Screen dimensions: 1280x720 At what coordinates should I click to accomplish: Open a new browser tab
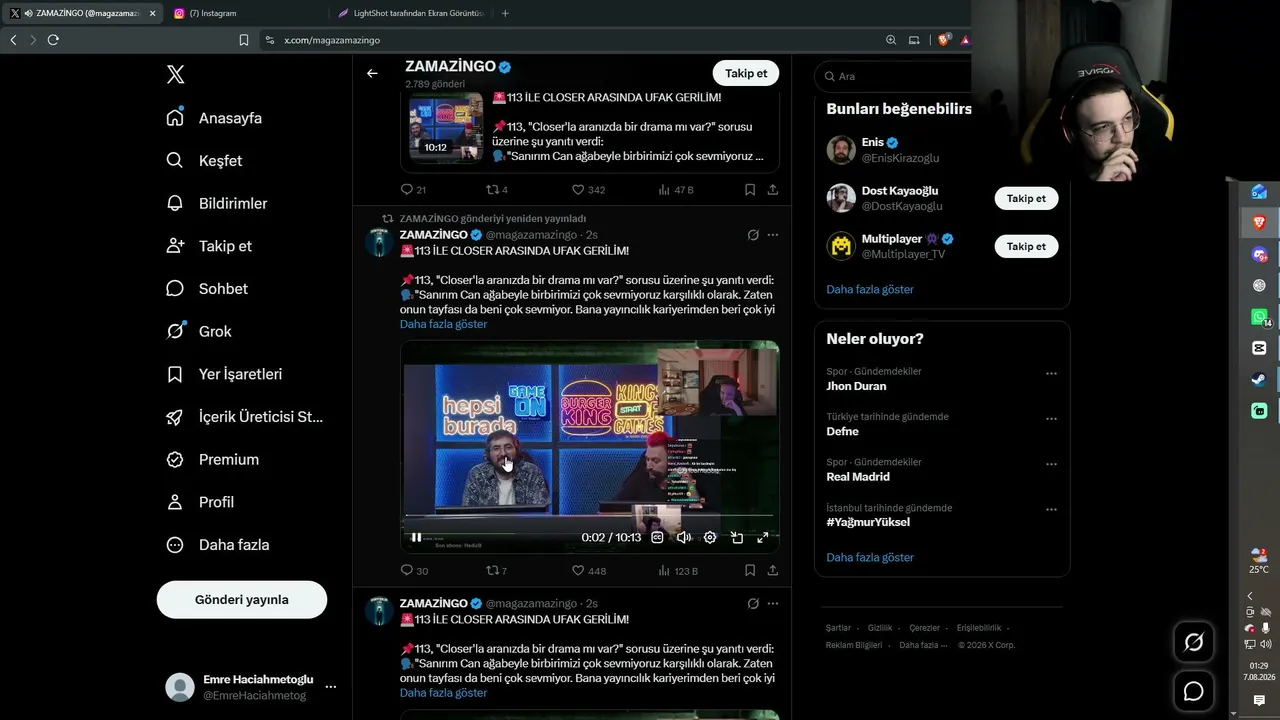point(505,13)
